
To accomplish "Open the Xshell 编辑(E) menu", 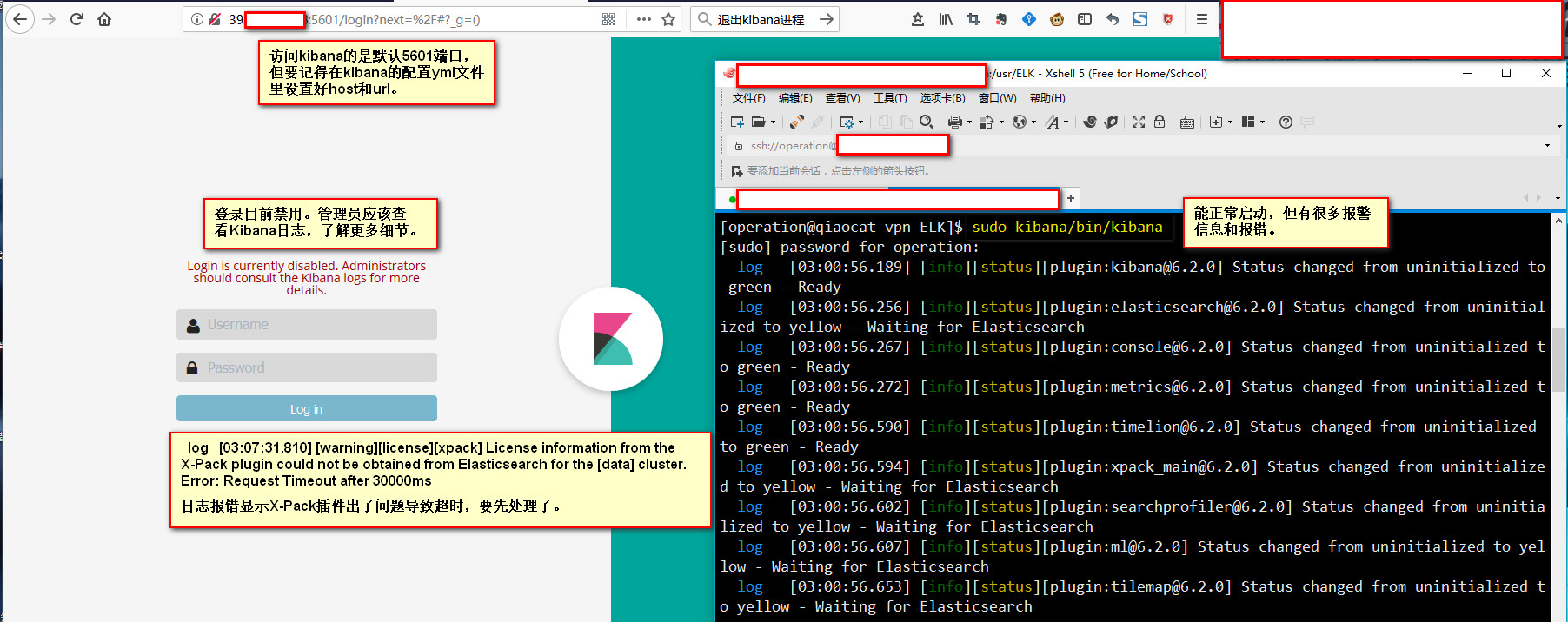I will (x=795, y=98).
